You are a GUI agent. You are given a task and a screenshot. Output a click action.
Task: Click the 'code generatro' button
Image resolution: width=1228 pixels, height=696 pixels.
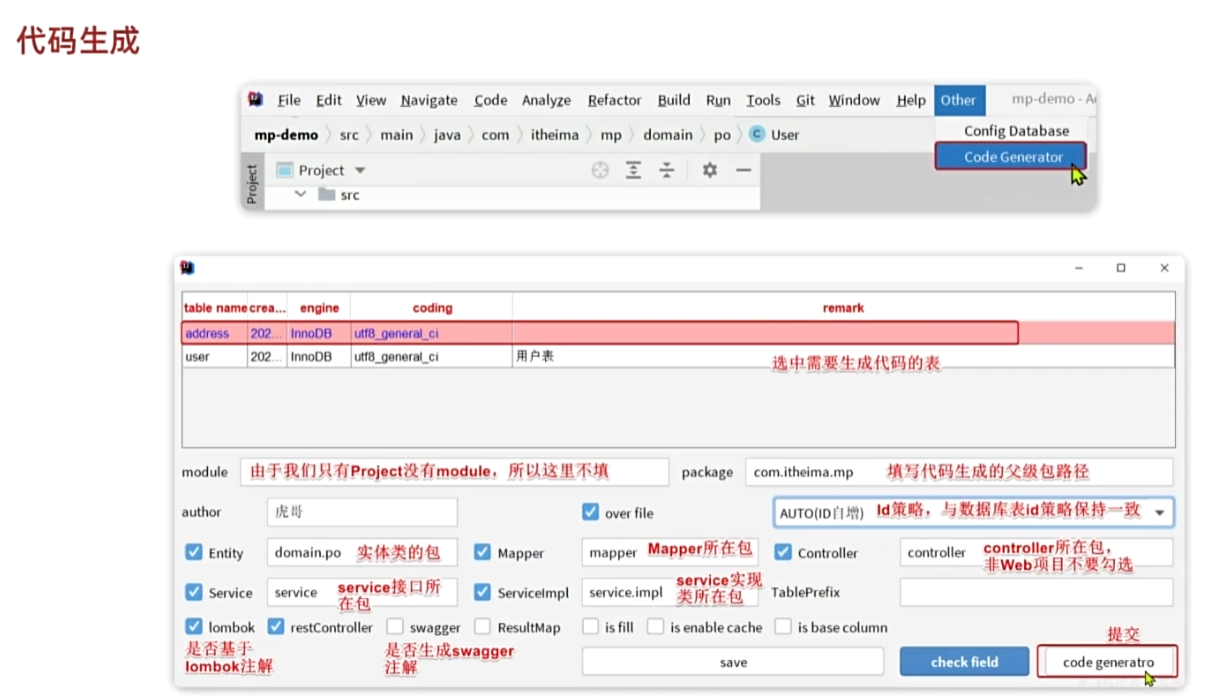[1110, 661]
